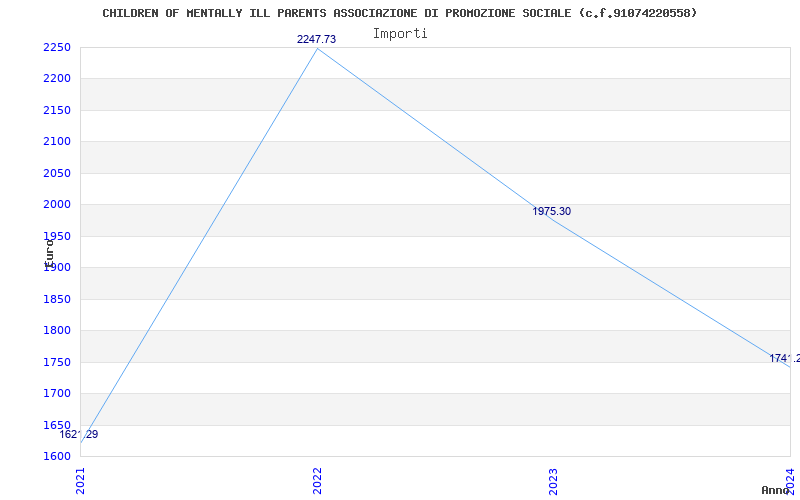
Task: Click the 2100 y-axis tick label
Action: tap(57, 141)
